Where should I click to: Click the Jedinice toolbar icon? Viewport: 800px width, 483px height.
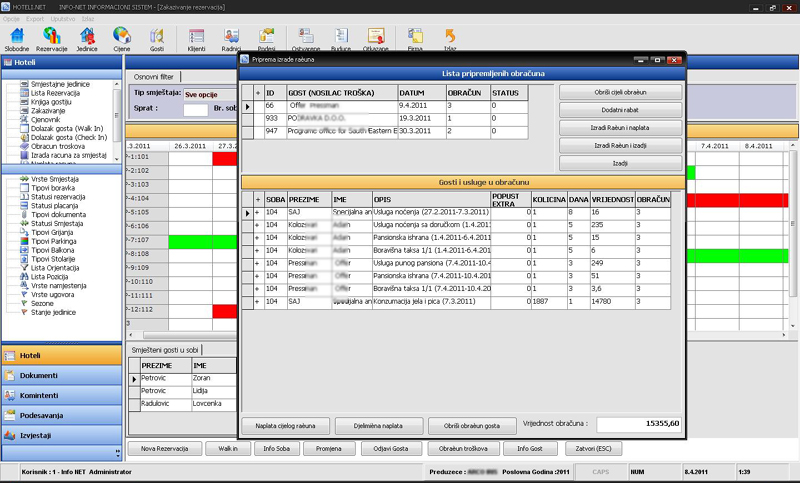coord(87,39)
